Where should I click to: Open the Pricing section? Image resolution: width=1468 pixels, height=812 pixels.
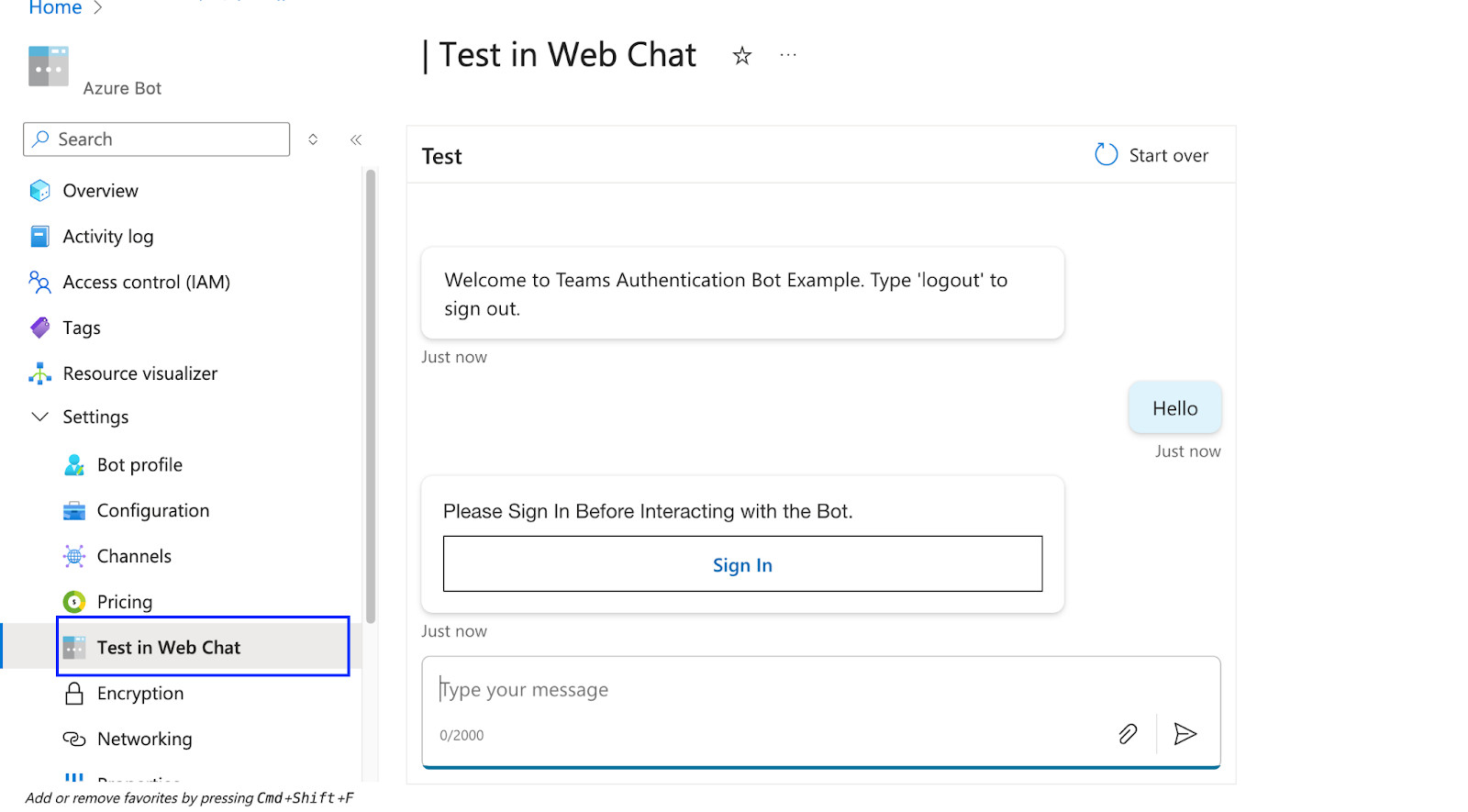[x=124, y=601]
